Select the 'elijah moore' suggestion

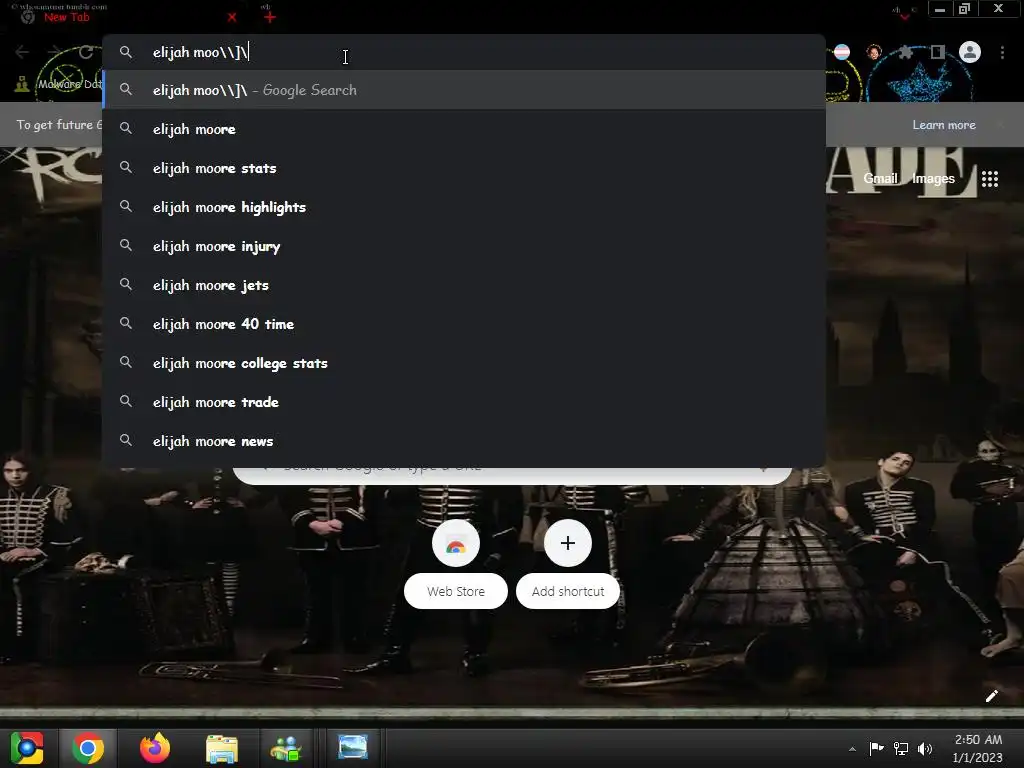(464, 129)
